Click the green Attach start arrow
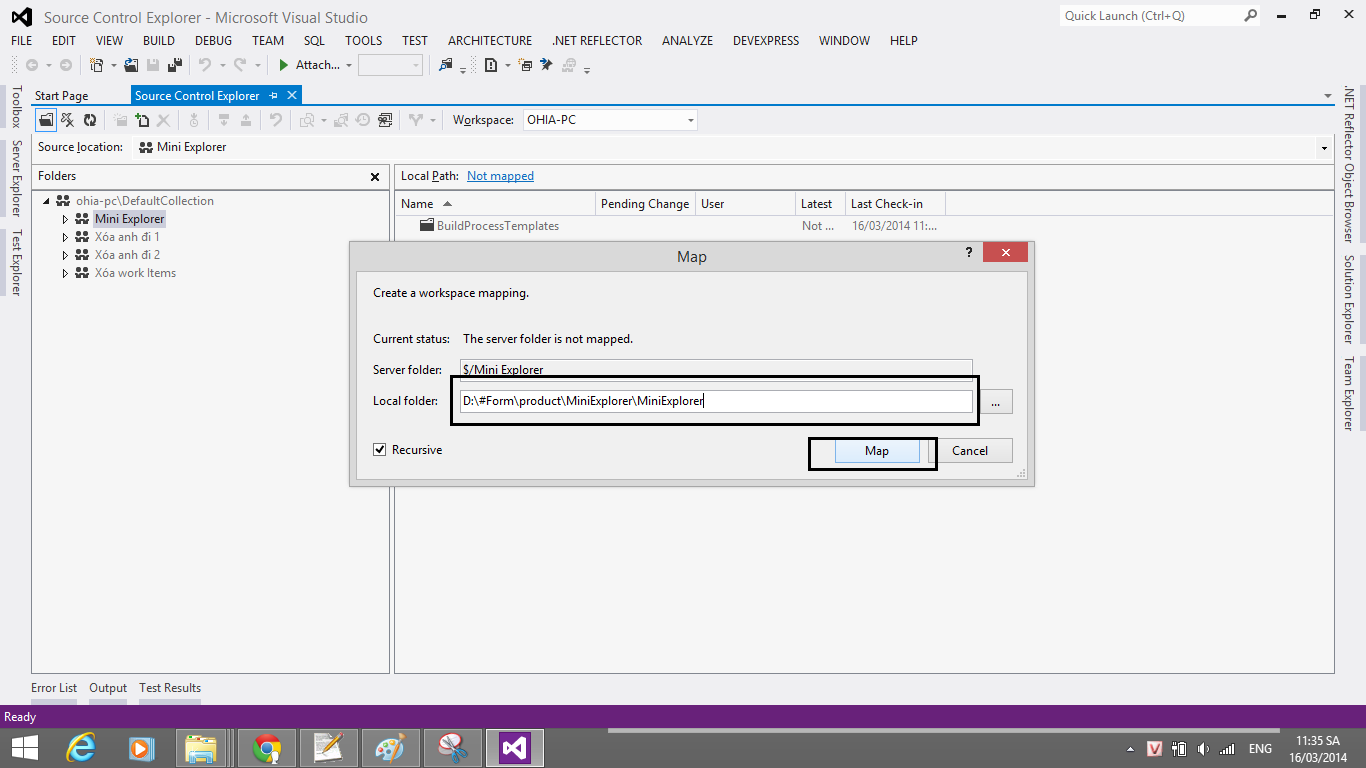1366x768 pixels. [x=284, y=65]
